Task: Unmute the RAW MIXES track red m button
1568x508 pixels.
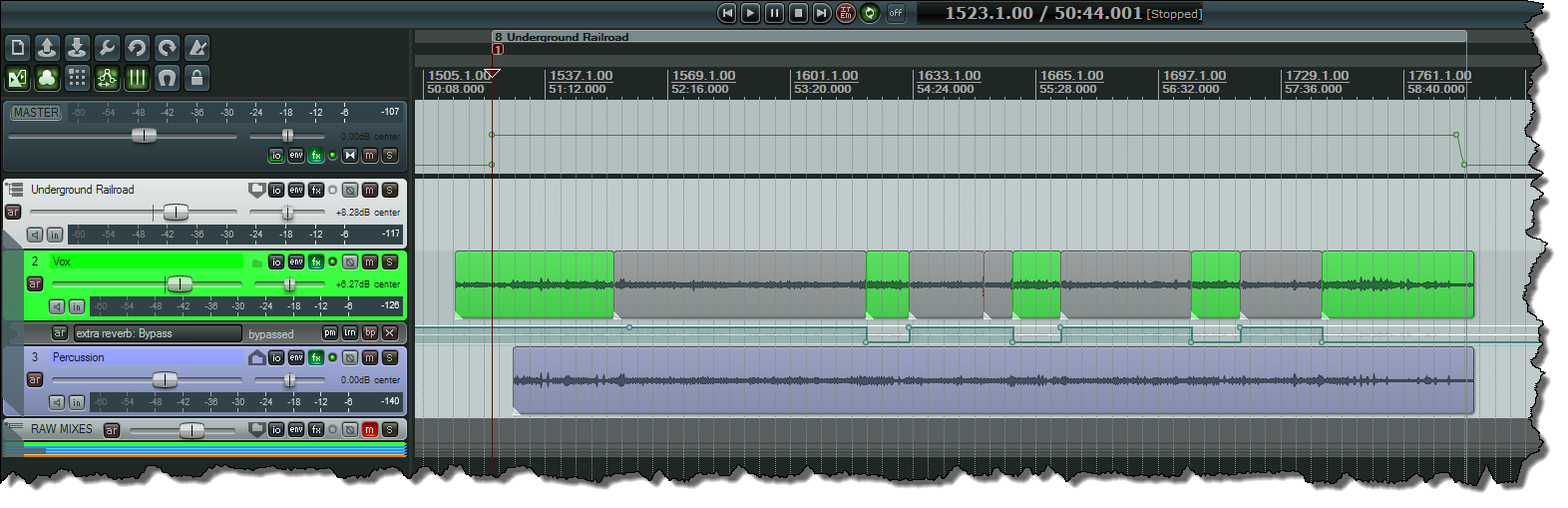Action: [370, 429]
